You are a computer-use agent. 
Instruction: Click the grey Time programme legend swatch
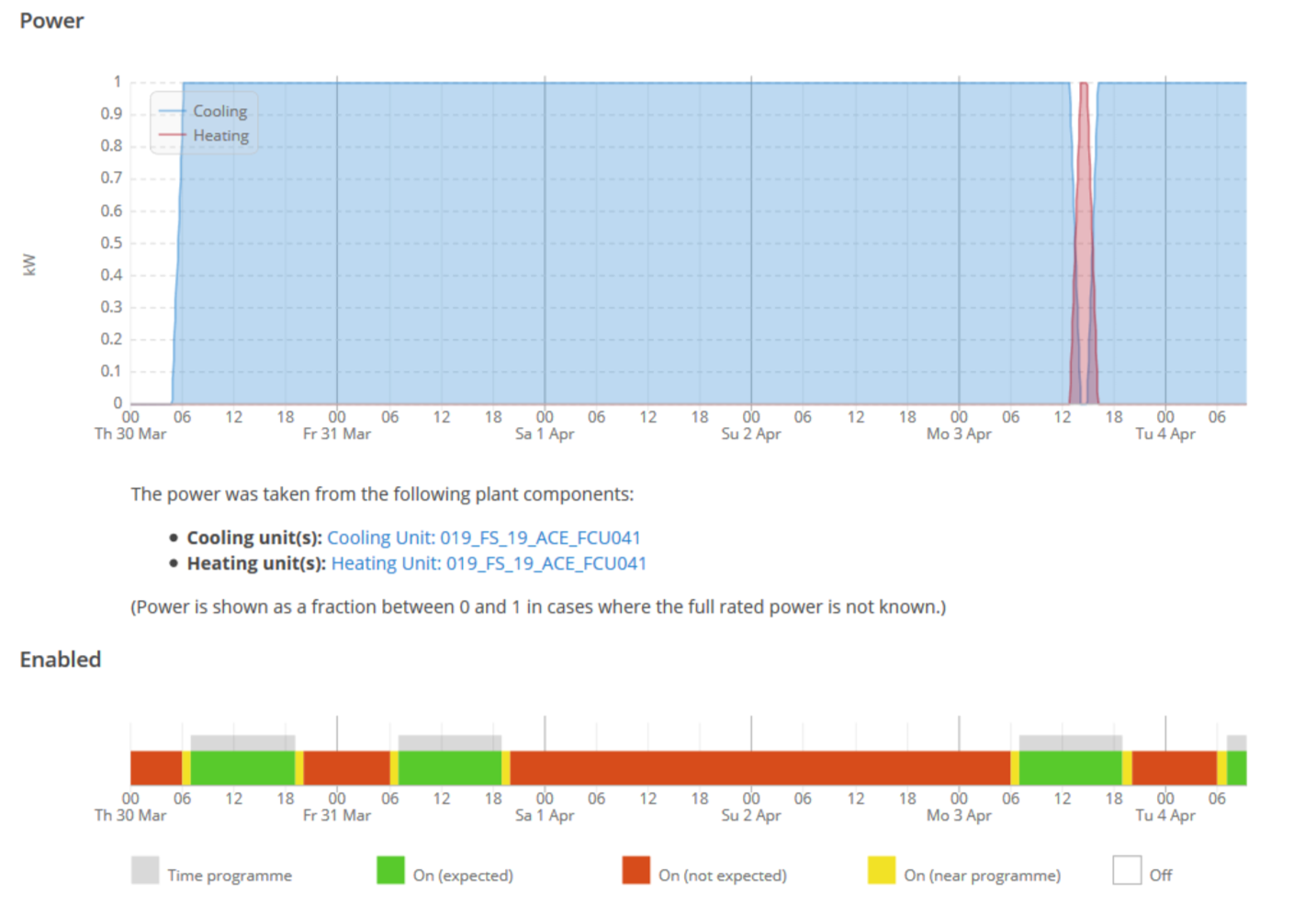click(x=145, y=870)
